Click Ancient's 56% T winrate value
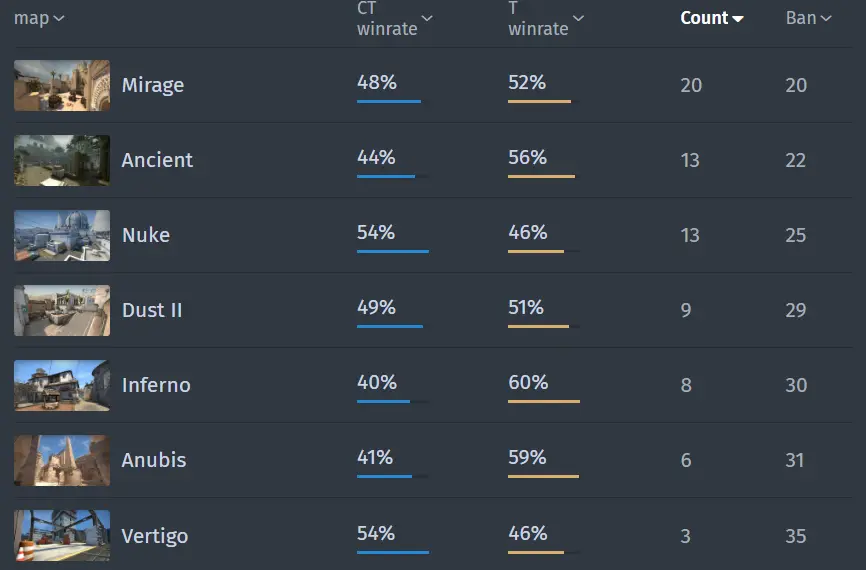The image size is (866, 570). click(x=527, y=157)
